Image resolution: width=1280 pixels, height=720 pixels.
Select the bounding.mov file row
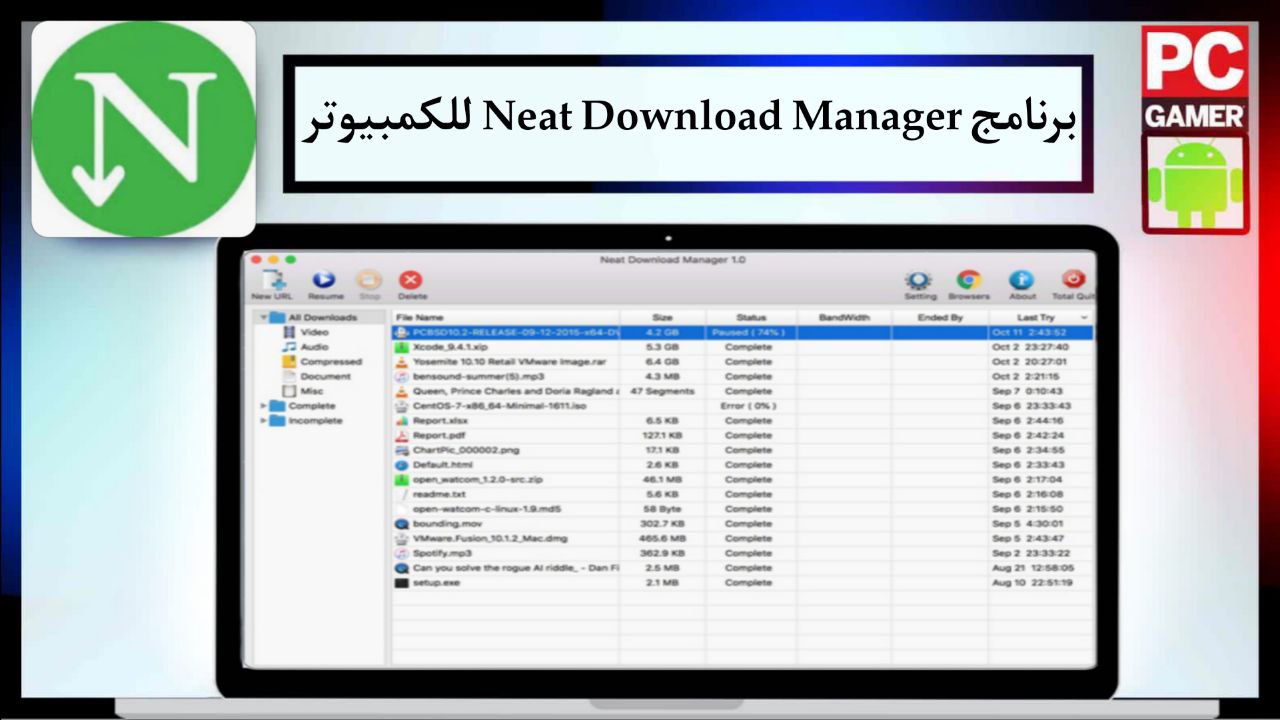[742, 523]
